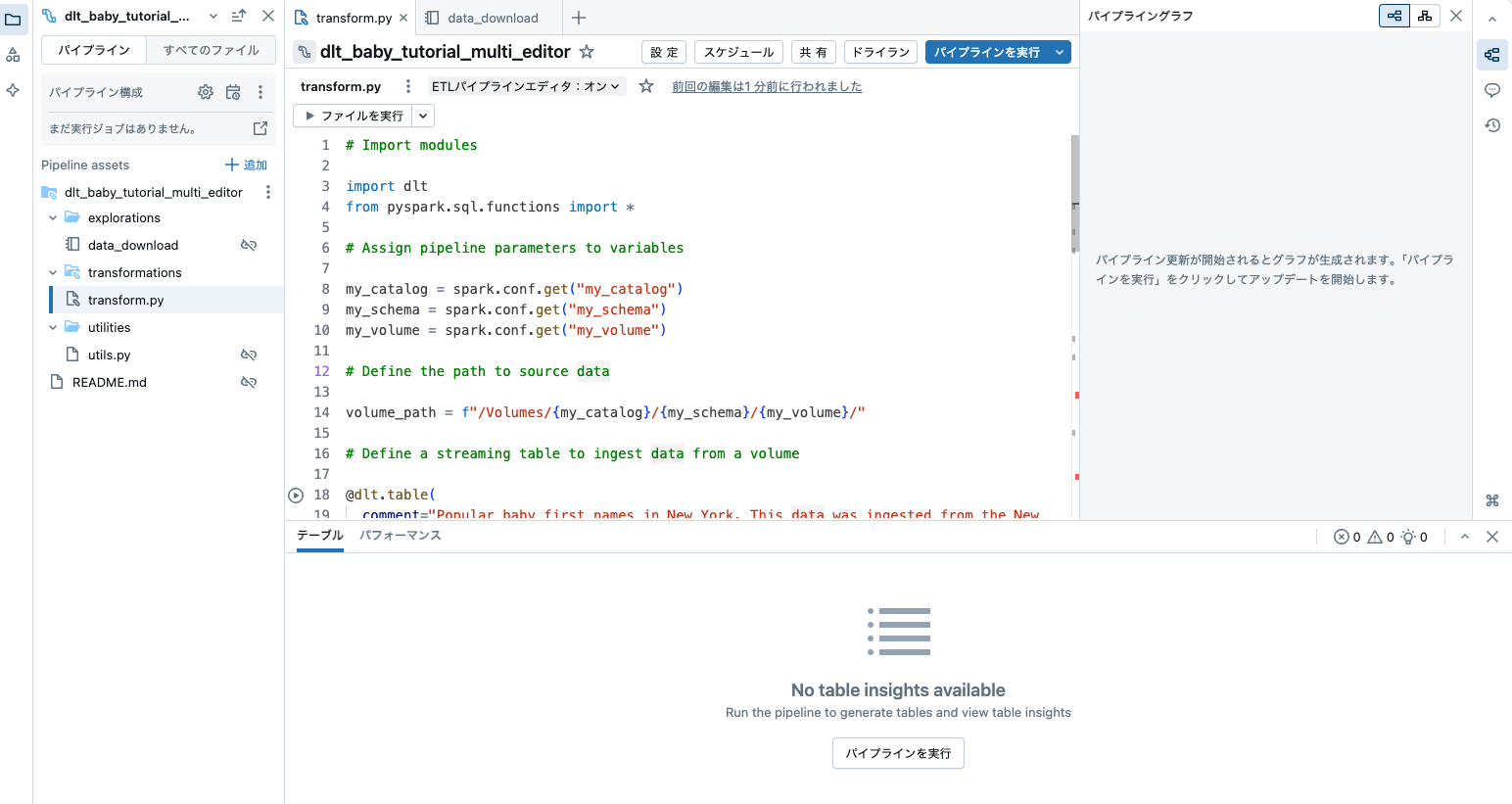The width and height of the screenshot is (1512, 804).
Task: Switch graph layout to vertical orientation
Action: click(1425, 16)
